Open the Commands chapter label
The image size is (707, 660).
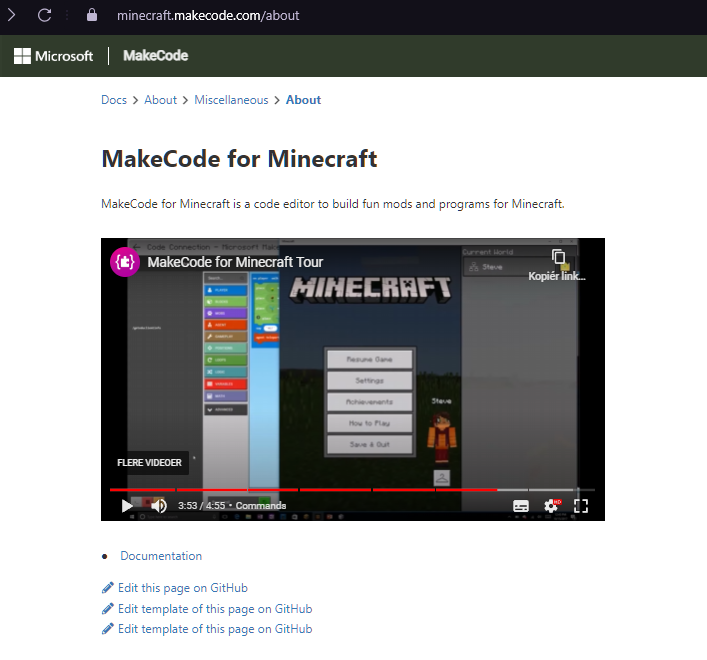261,506
